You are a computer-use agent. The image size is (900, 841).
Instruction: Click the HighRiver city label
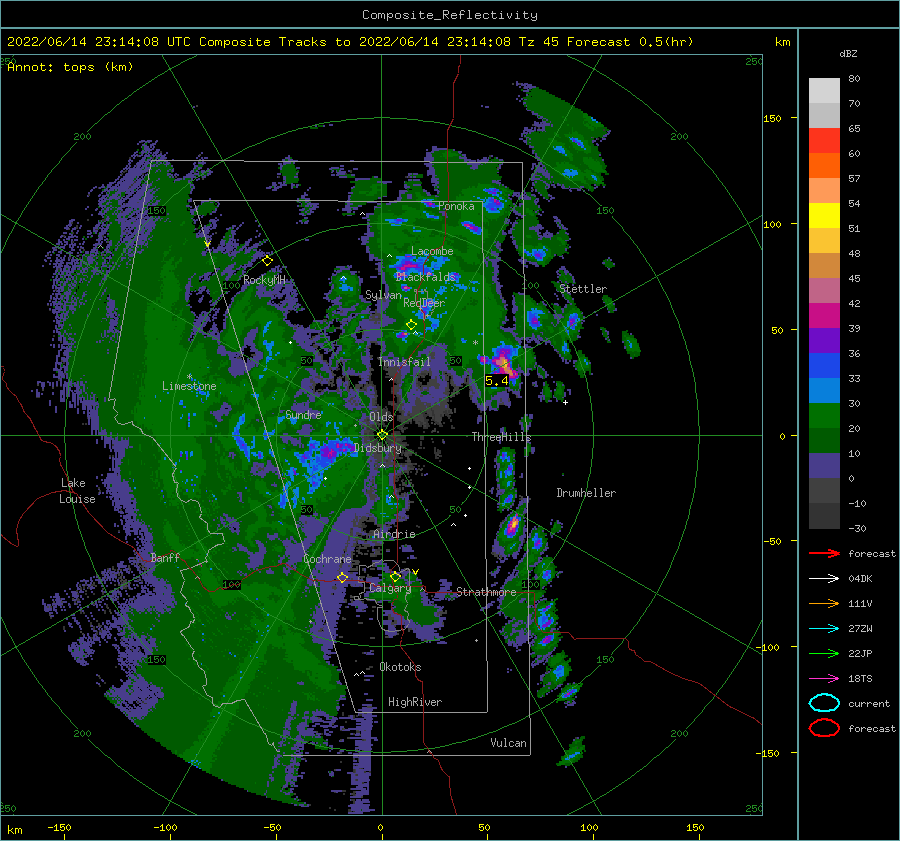click(x=414, y=702)
